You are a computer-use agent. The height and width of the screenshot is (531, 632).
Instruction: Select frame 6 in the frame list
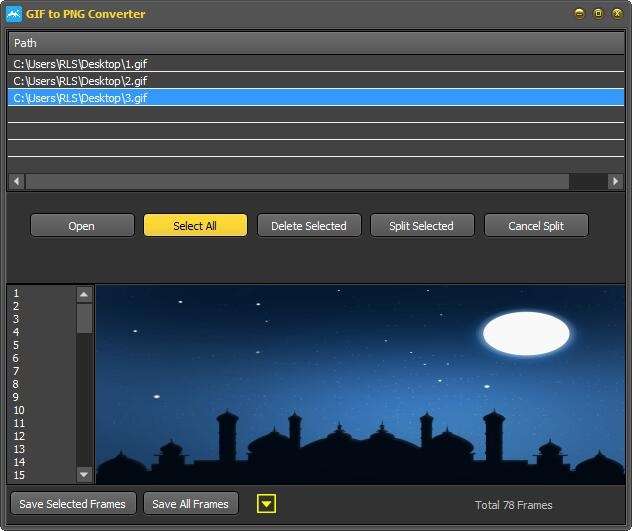click(x=42, y=358)
